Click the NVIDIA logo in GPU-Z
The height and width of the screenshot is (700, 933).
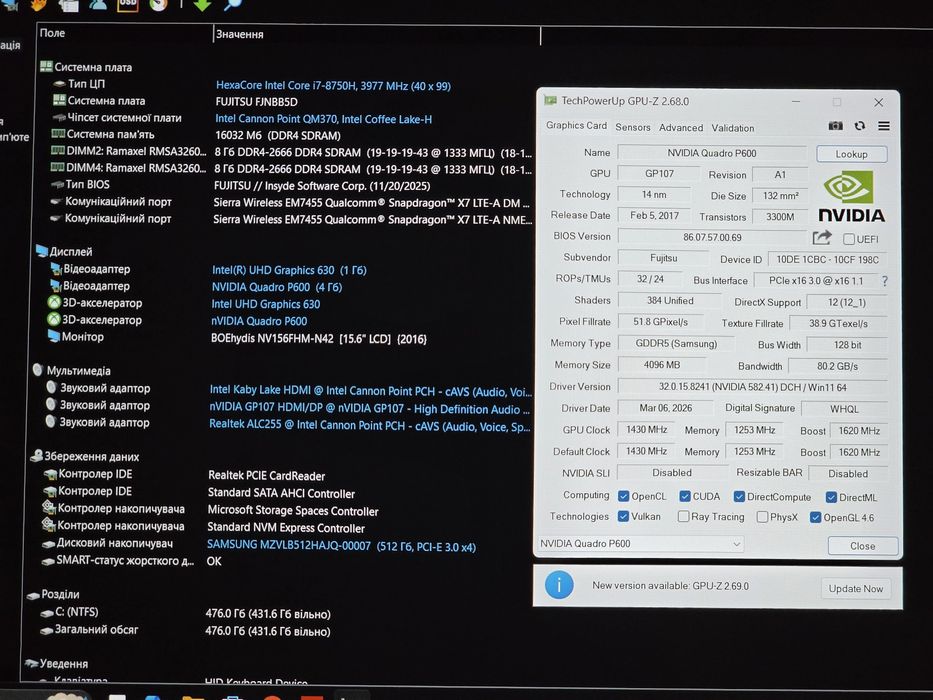pos(851,196)
